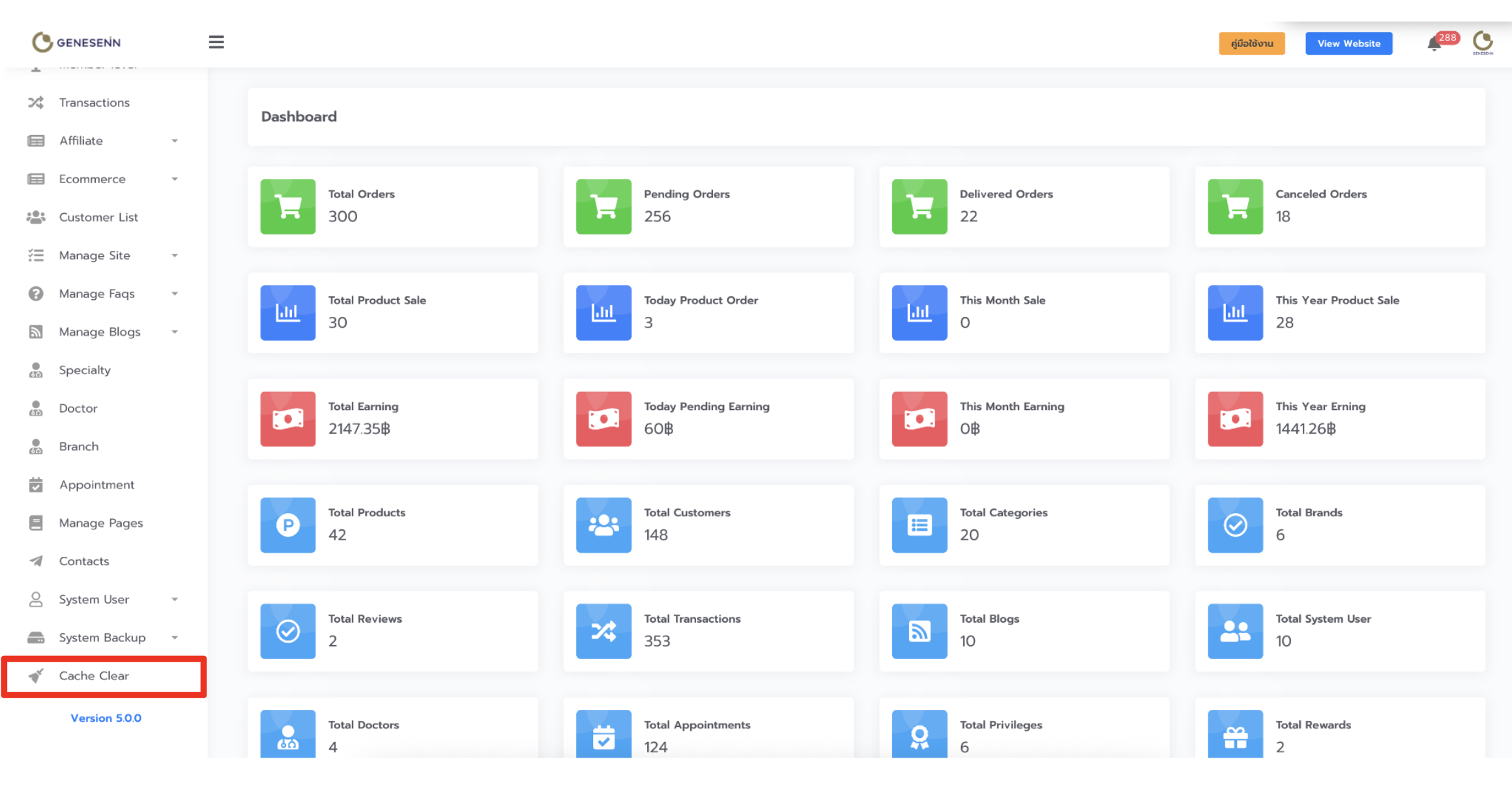Screen dimensions: 1512x798
Task: Expand the Manage Site submenu
Action: [175, 256]
